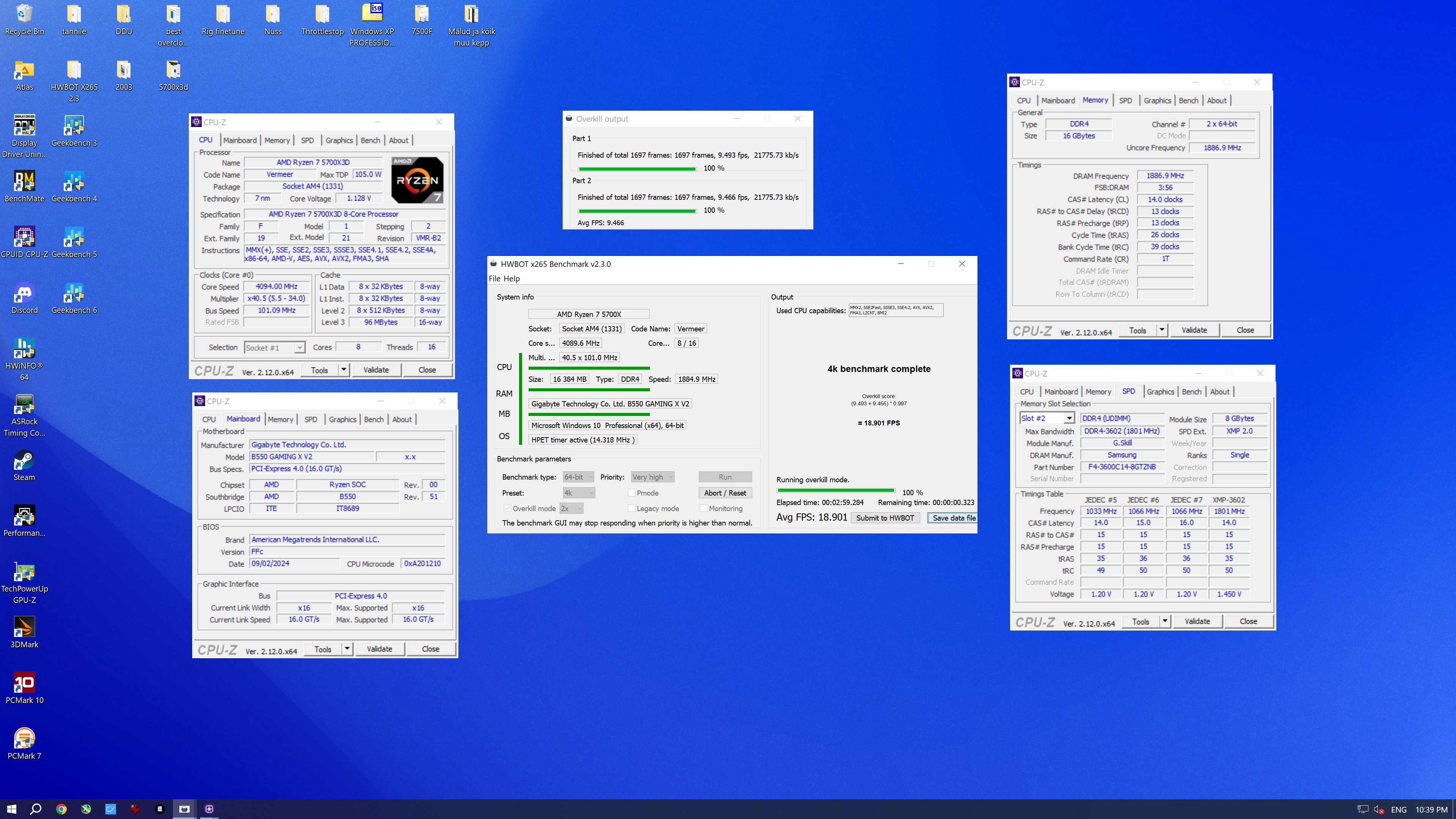The width and height of the screenshot is (1456, 819).
Task: Click the Abort / Reset button
Action: (725, 493)
